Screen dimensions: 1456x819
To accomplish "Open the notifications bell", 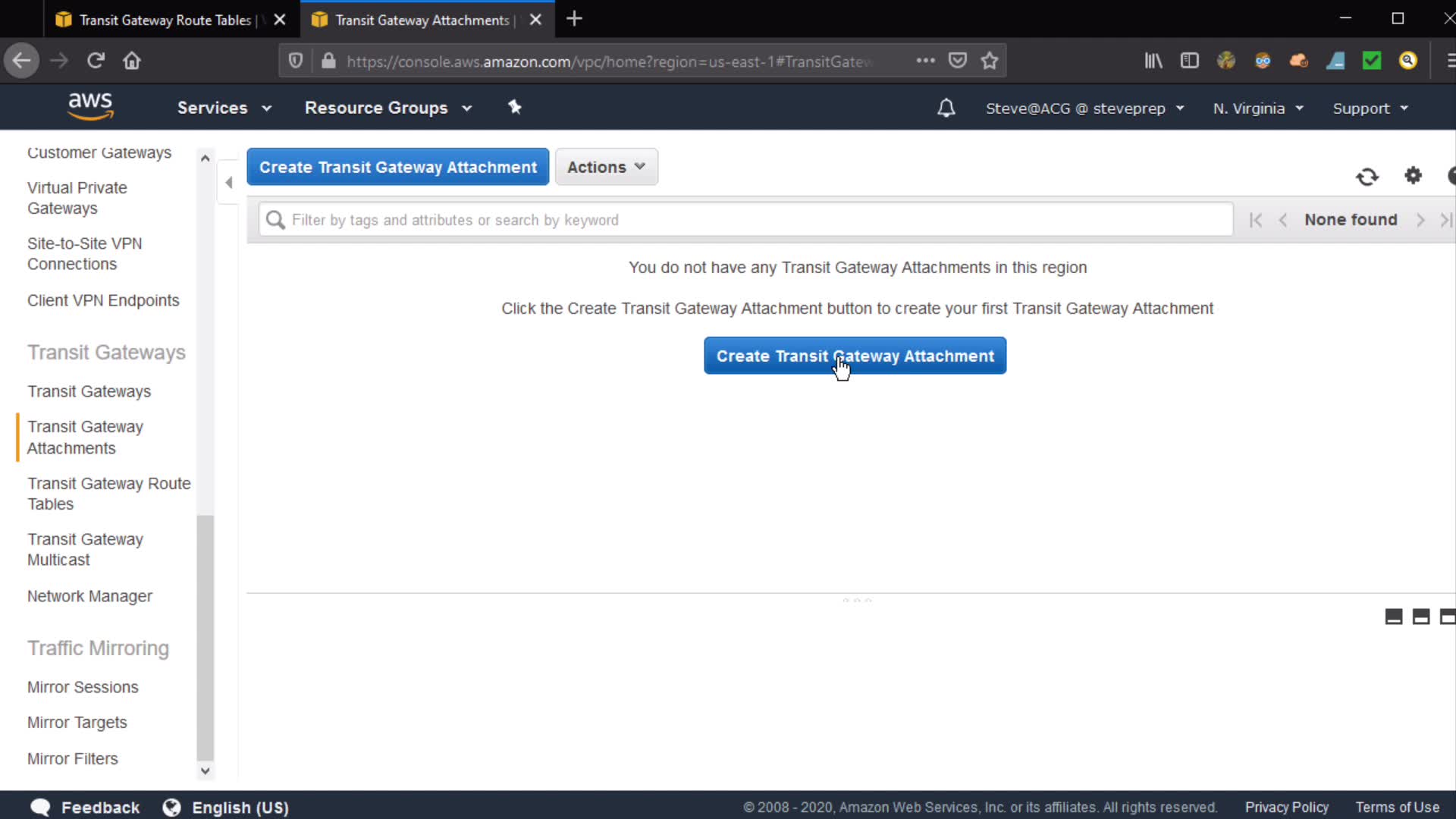I will tap(946, 108).
